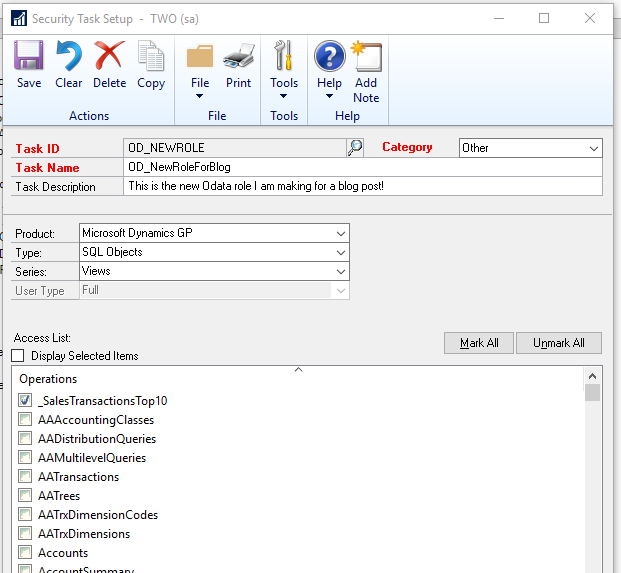The width and height of the screenshot is (621, 573).
Task: Click the Mark All button
Action: tap(479, 343)
